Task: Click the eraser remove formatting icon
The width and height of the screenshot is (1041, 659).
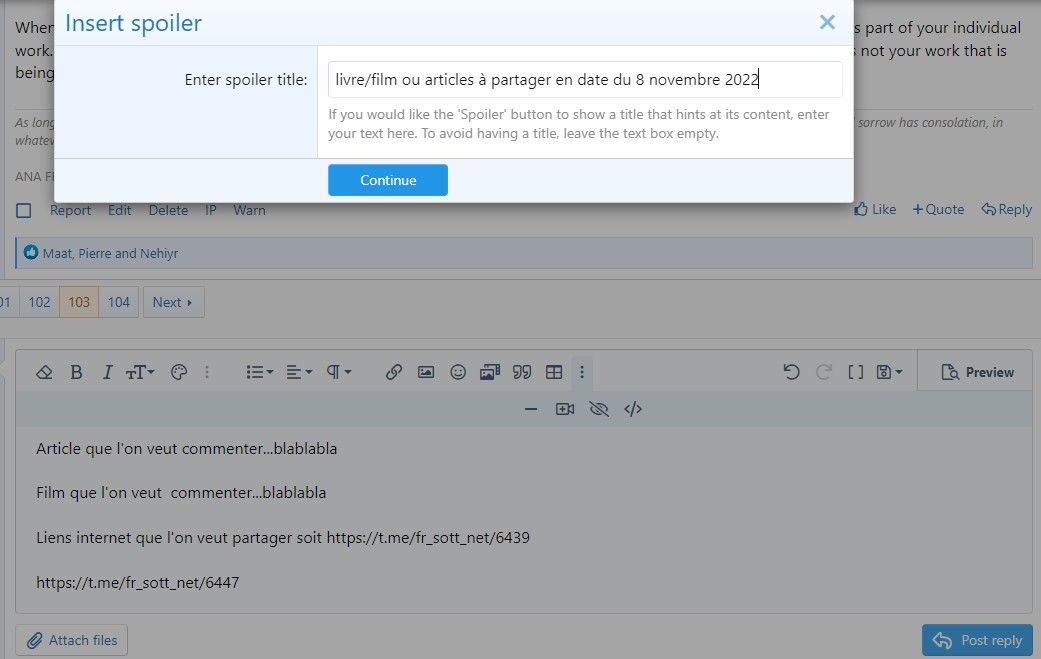Action: click(x=44, y=372)
